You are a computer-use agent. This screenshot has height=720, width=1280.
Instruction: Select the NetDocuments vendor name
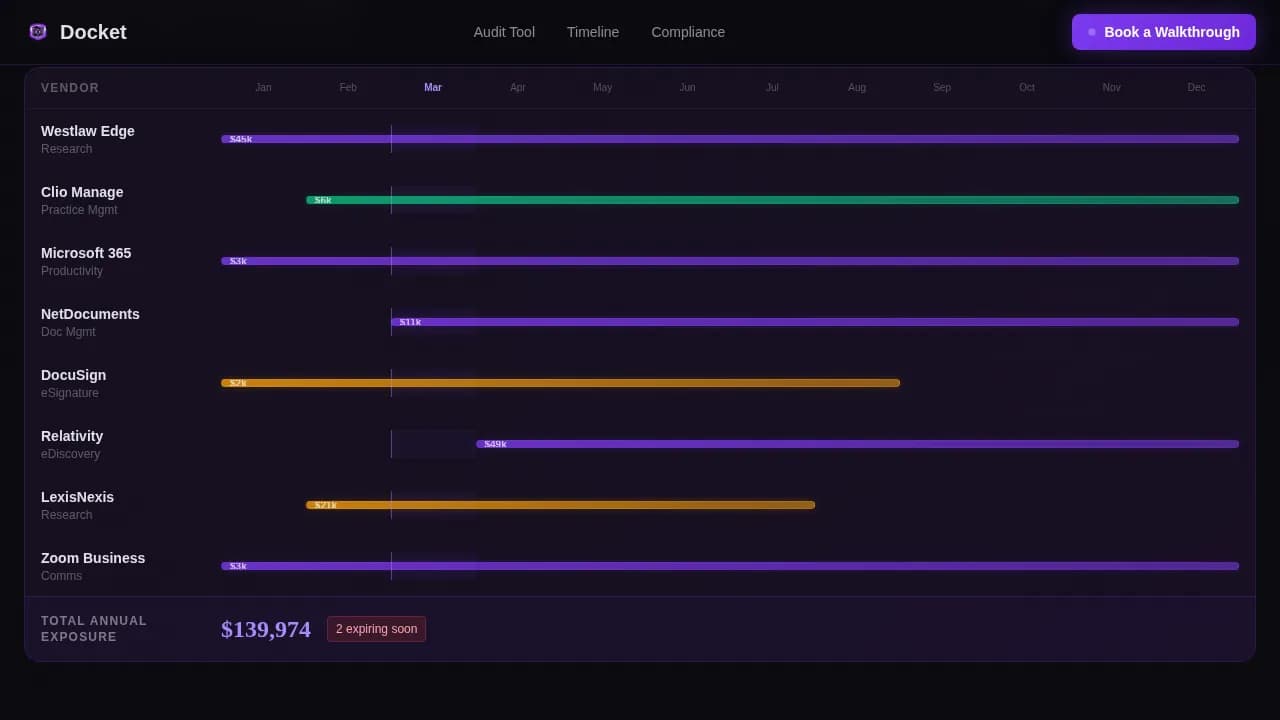[x=90, y=314]
